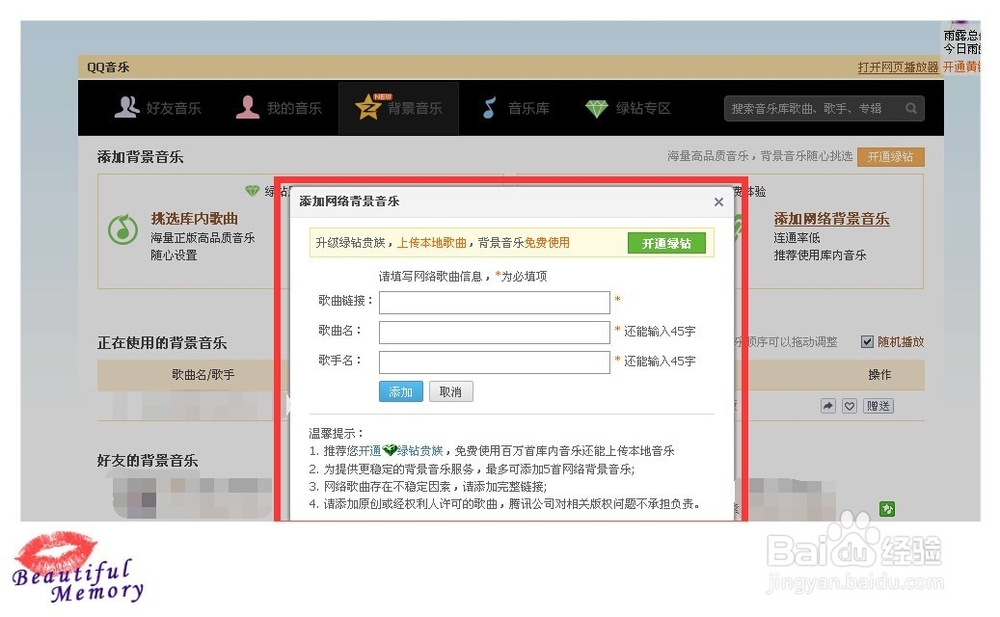Screen dimensions: 1000x617
Task: Close the 添加网络背景音乐 dialog
Action: [x=719, y=202]
